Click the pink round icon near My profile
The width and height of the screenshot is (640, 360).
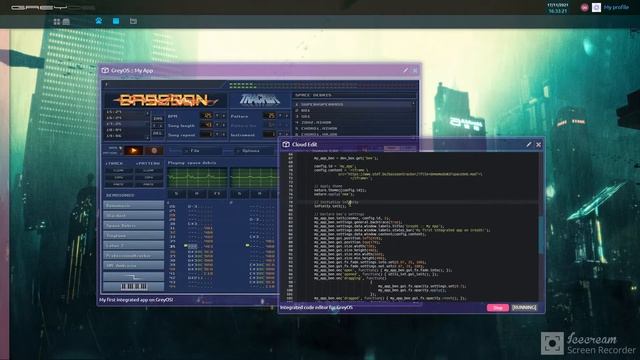584,7
